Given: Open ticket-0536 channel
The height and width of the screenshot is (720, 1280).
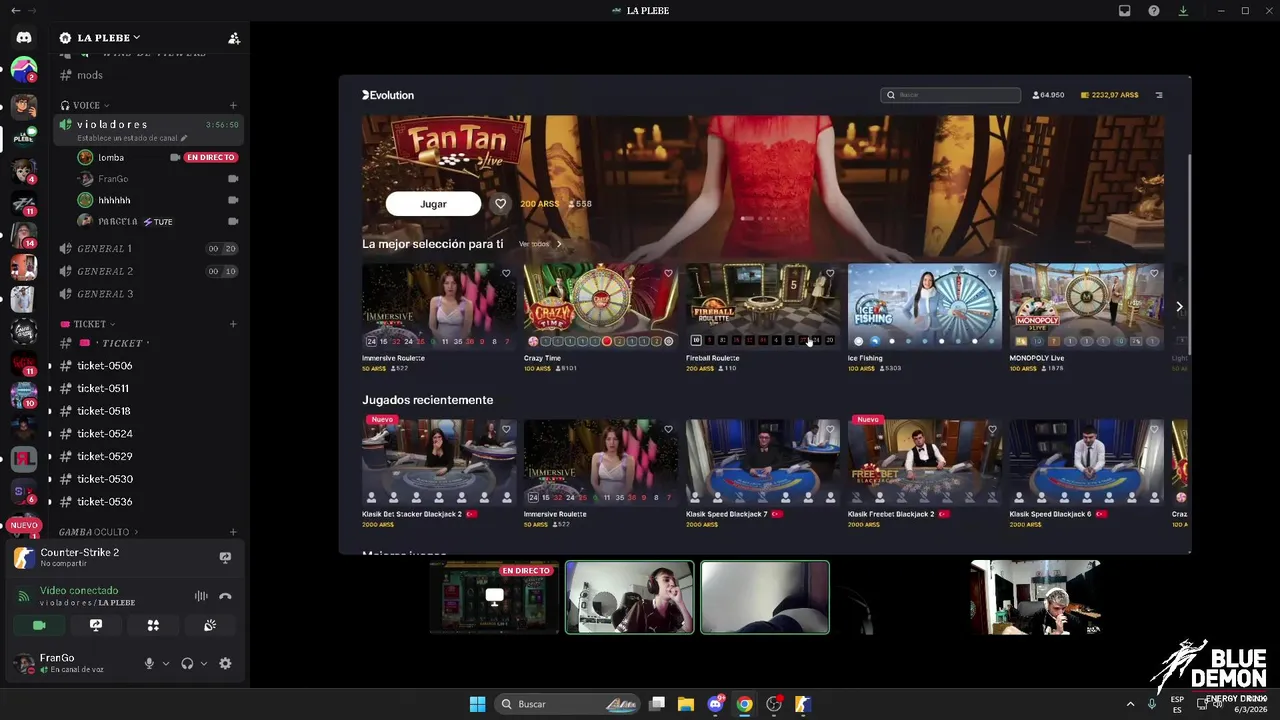Looking at the screenshot, I should (148, 502).
